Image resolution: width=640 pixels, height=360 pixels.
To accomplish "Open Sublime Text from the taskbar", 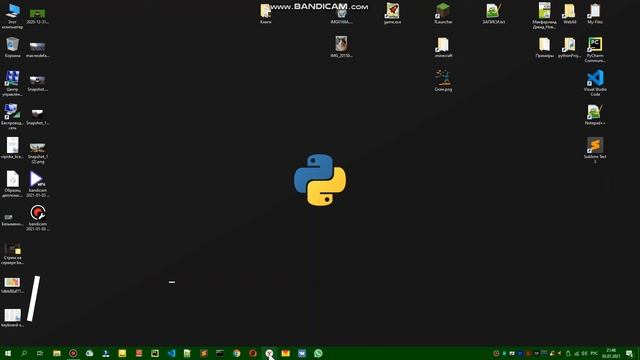I will [204, 353].
